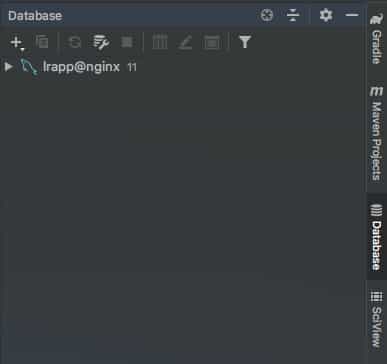Viewport: 387px width, 364px height.
Task: Click the MySQL dolphin icon beside lrapp@nginx
Action: [x=29, y=67]
